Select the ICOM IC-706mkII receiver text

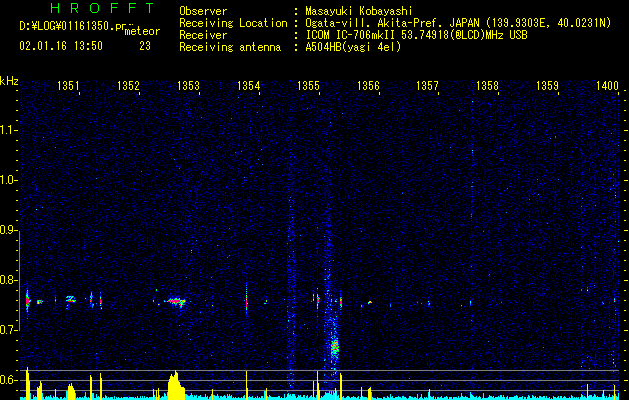(x=416, y=35)
